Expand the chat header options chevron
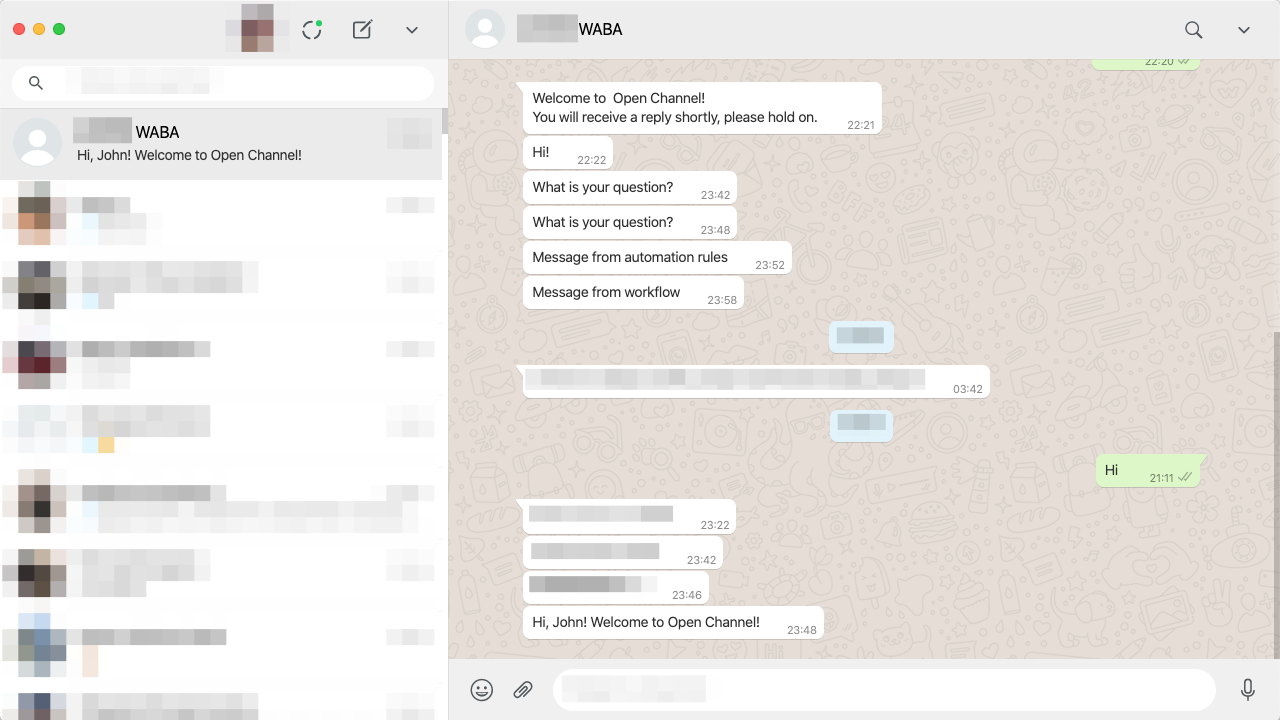This screenshot has width=1280, height=720. coord(1244,30)
